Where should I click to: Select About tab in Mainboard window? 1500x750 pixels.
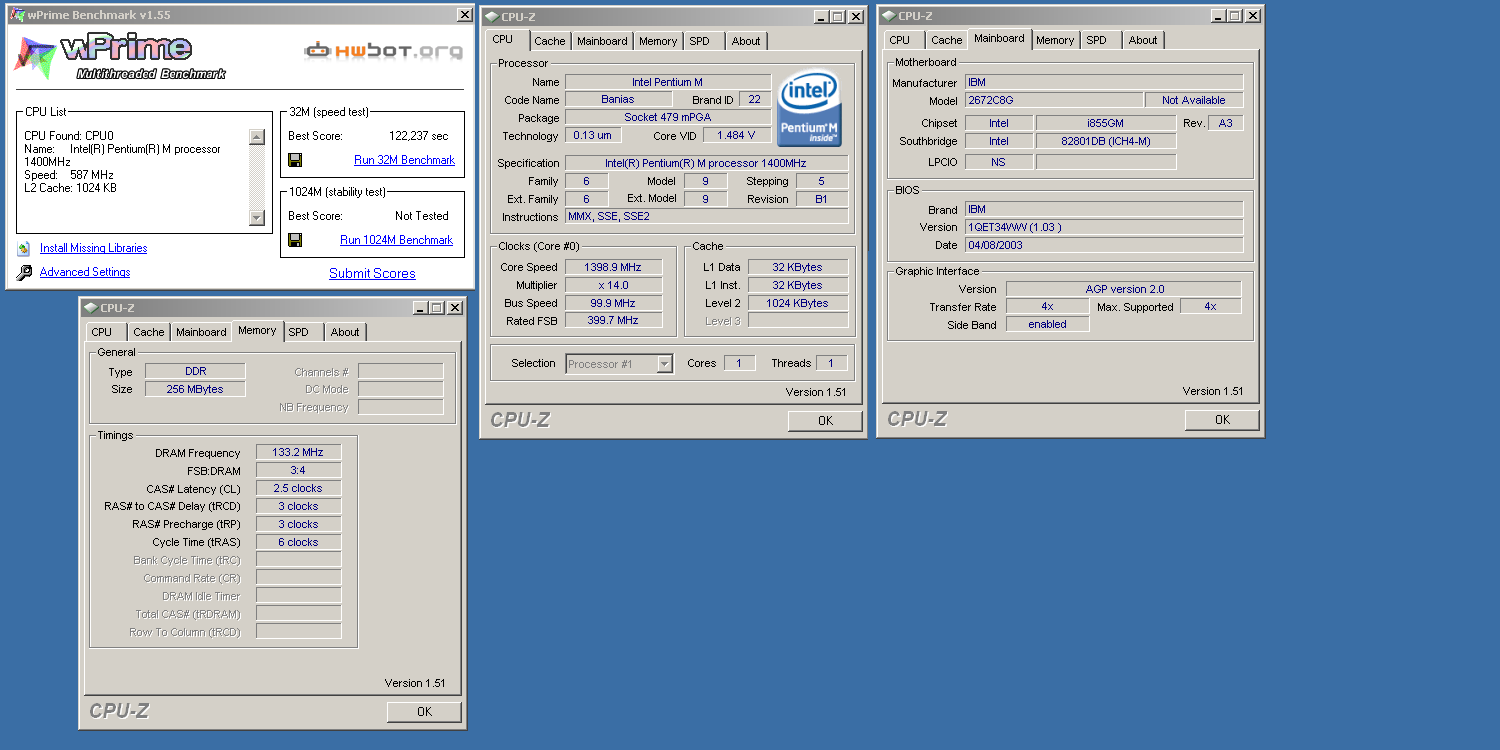click(x=1143, y=40)
